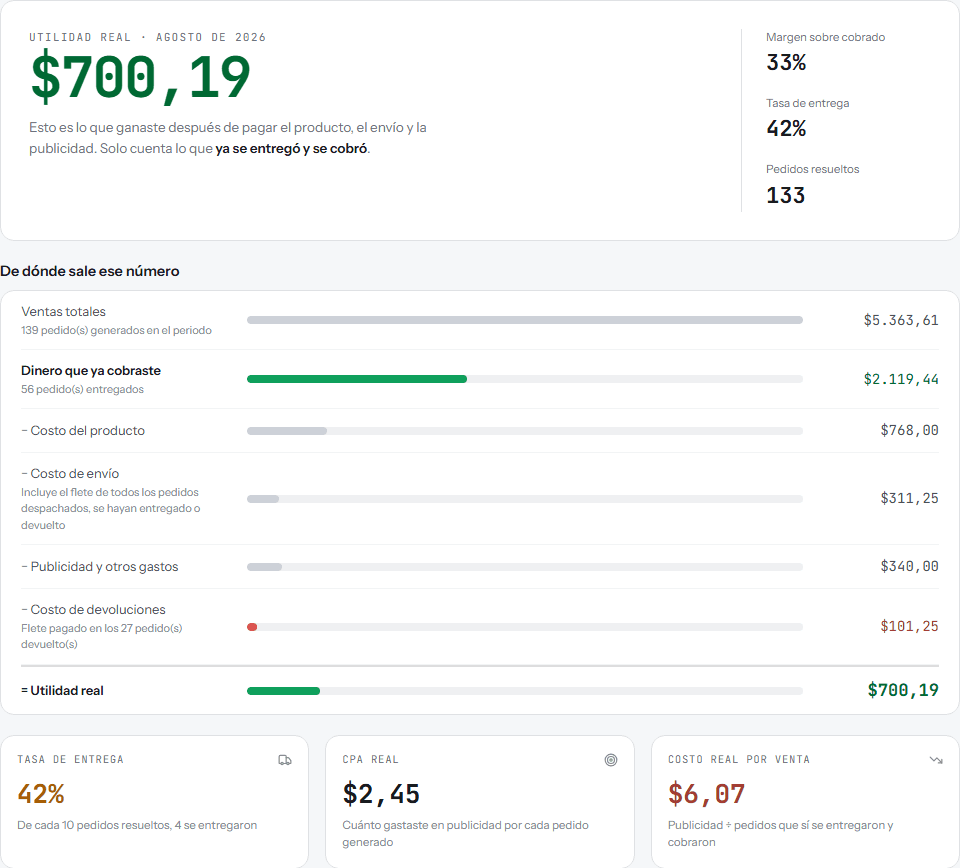Select the "– Costo de devoluciones" label

94,609
